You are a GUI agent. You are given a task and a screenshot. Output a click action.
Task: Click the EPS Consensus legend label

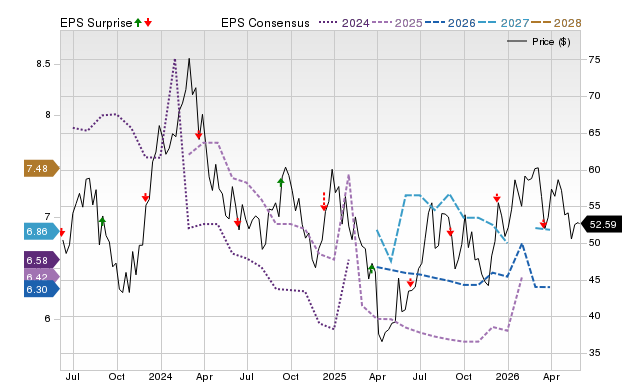click(x=265, y=23)
